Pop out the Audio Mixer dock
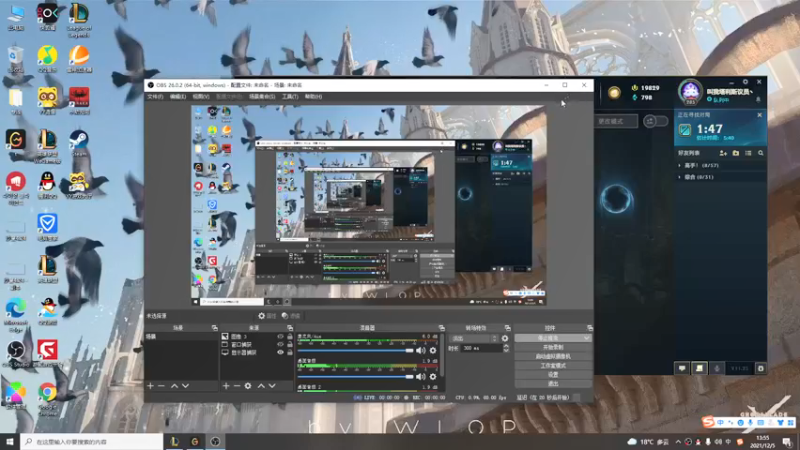The width and height of the screenshot is (800, 450). point(441,328)
